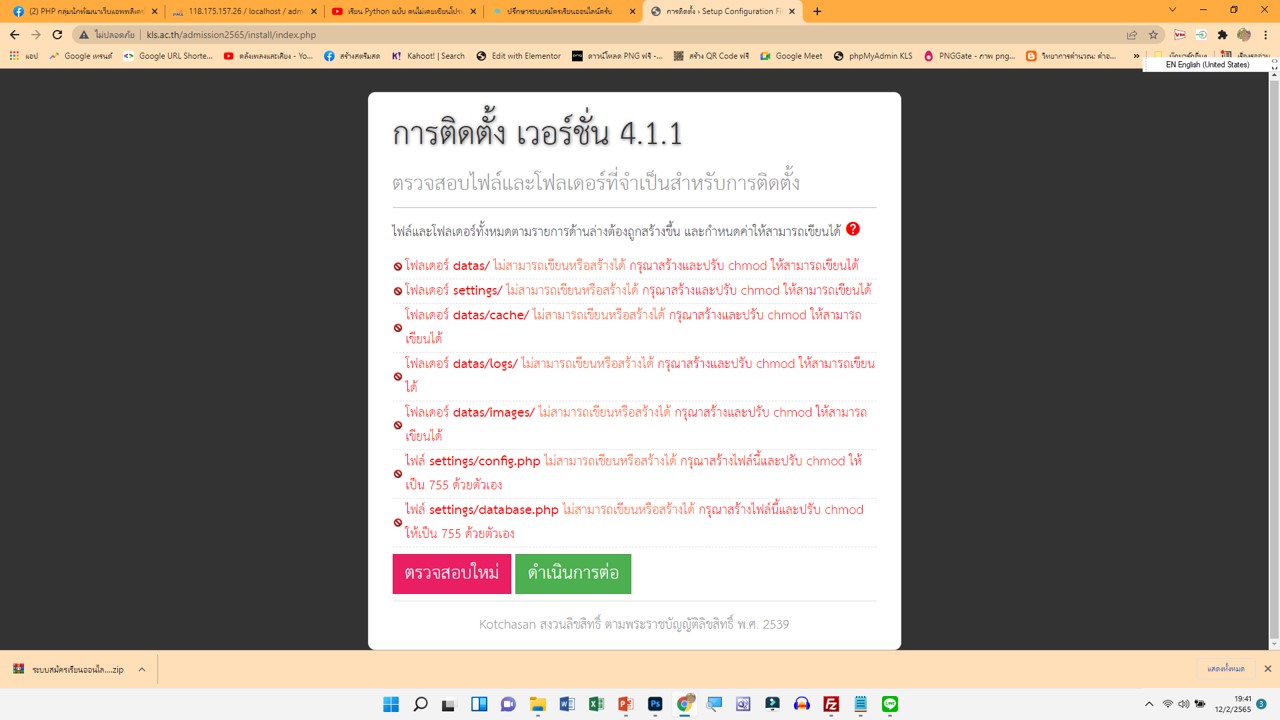The height and width of the screenshot is (720, 1280).
Task: Show hidden system tray icons
Action: [1149, 704]
